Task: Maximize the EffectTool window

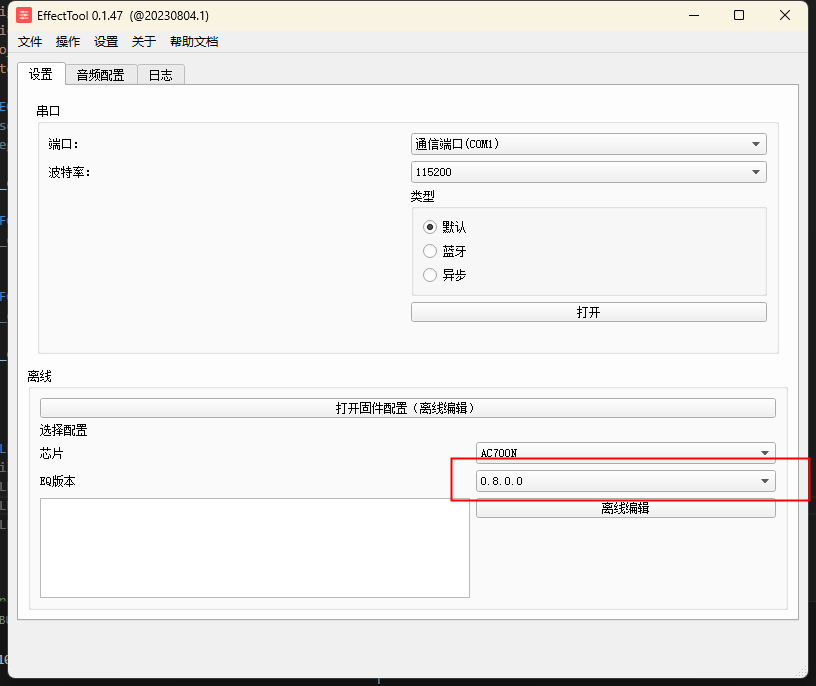Action: tap(739, 16)
